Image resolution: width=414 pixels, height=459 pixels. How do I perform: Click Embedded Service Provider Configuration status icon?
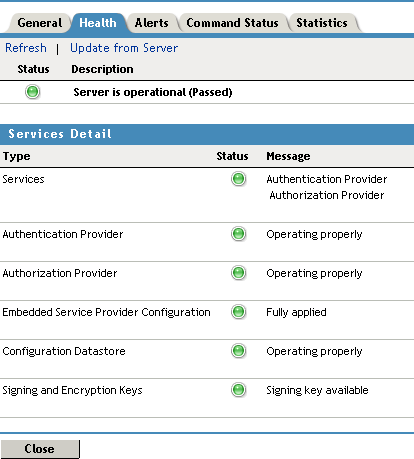coord(238,312)
